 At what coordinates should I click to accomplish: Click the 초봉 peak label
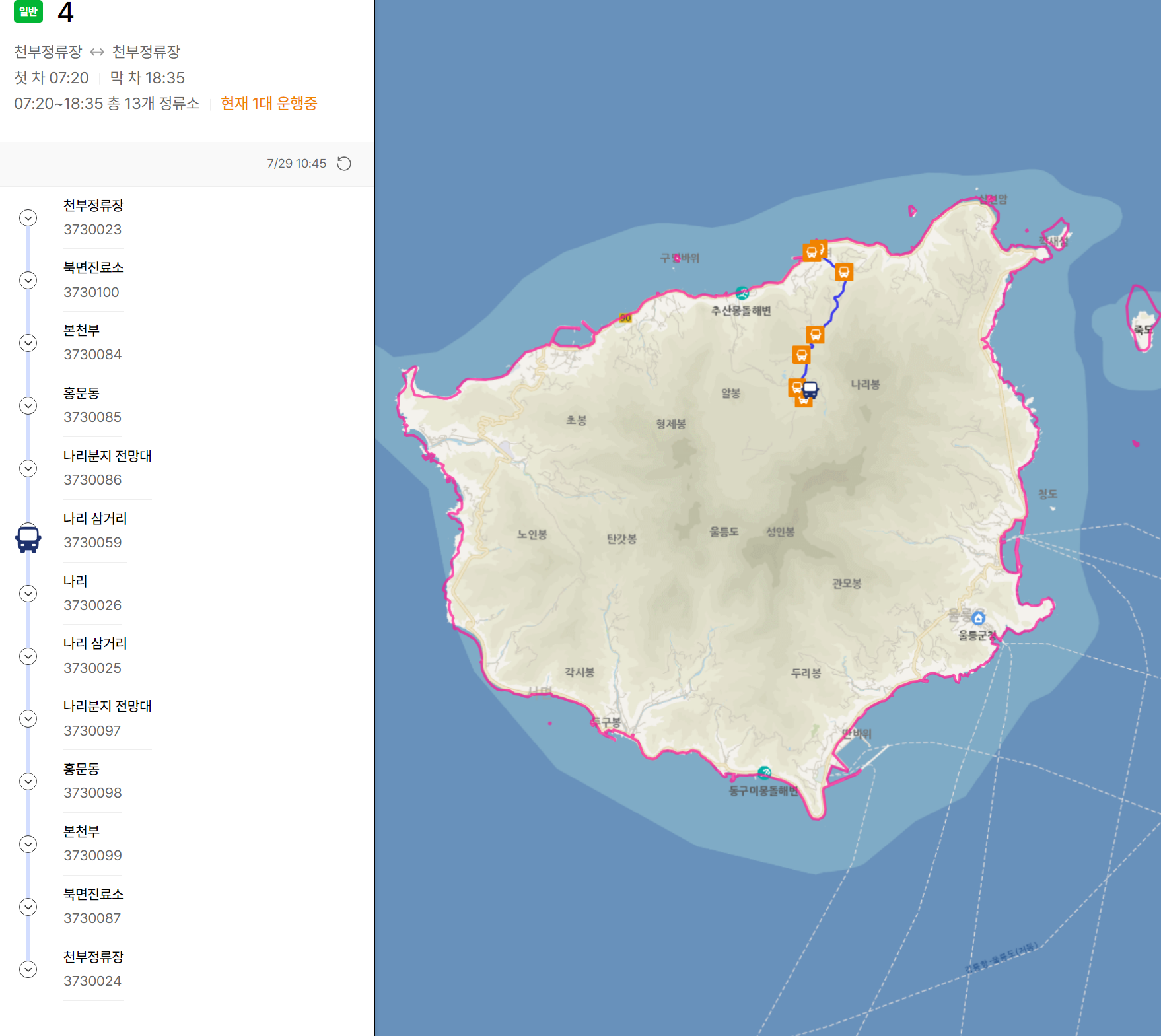(577, 420)
